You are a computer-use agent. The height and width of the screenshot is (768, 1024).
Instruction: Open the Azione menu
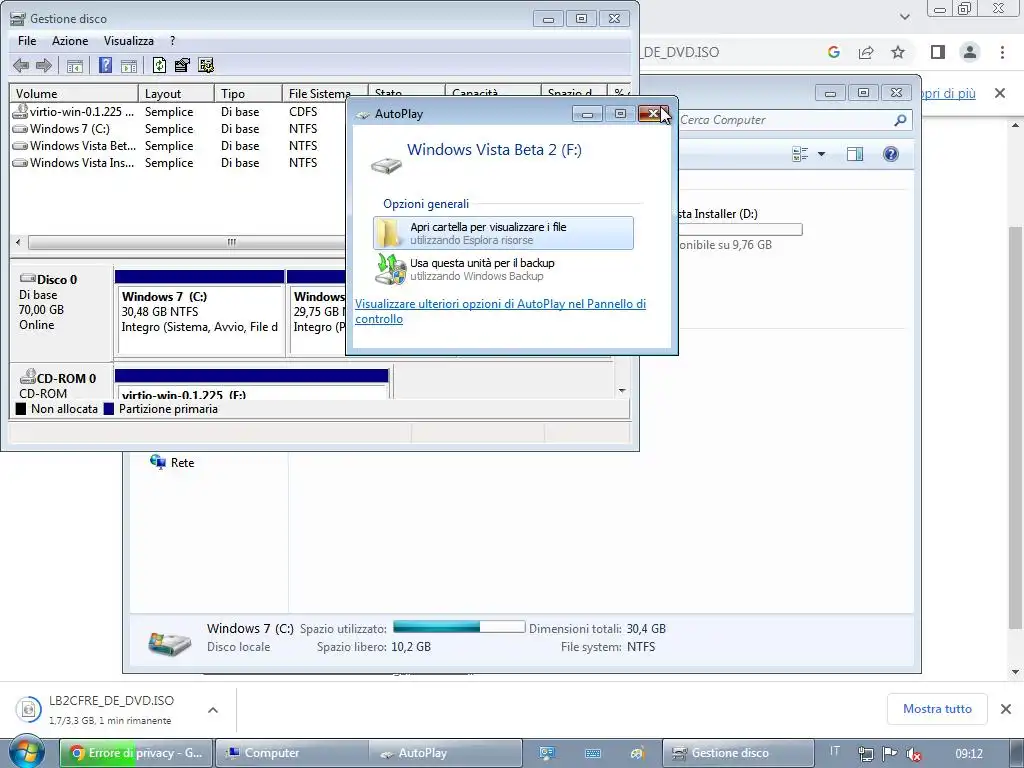[x=70, y=40]
